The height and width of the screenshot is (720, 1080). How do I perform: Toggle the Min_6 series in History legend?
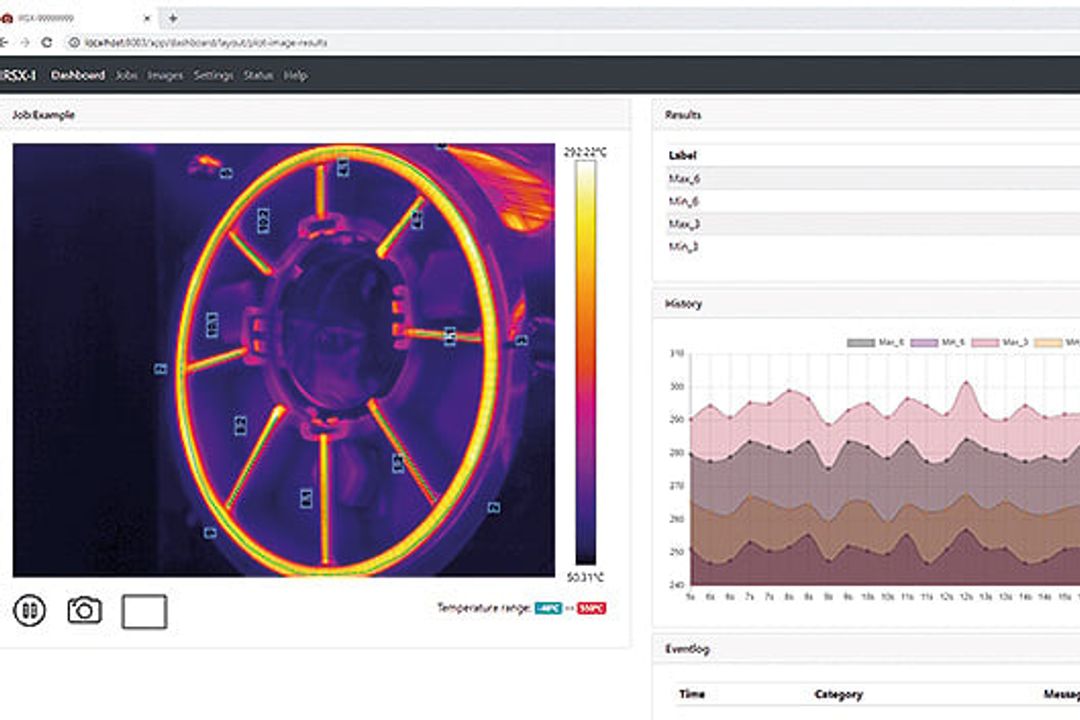[x=937, y=342]
